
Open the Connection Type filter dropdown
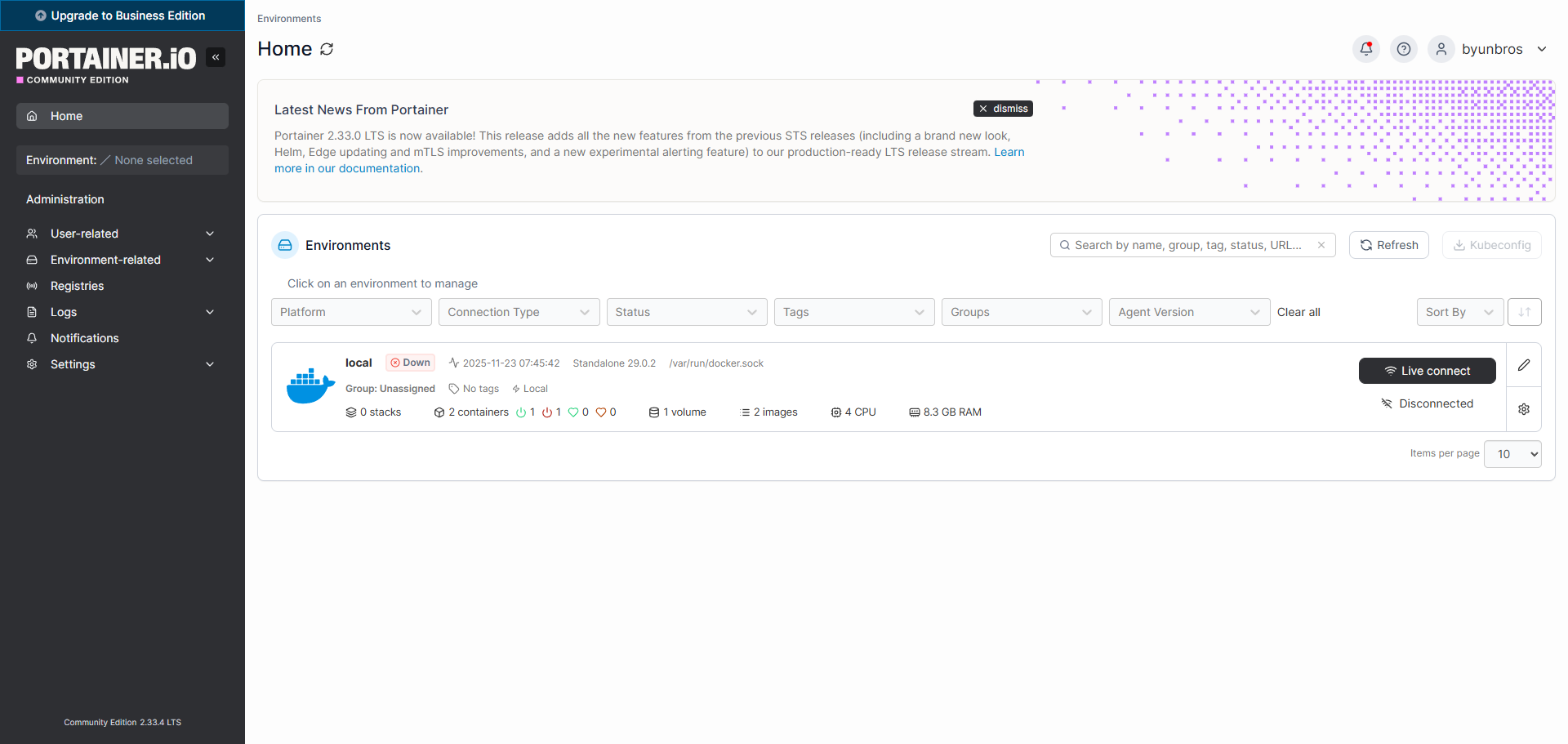click(519, 312)
